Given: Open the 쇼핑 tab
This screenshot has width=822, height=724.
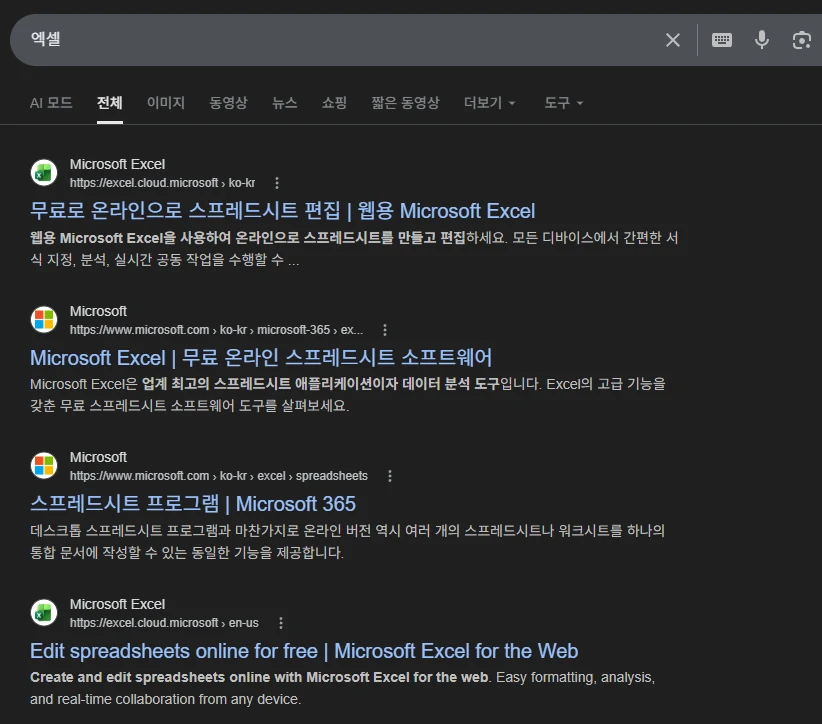Looking at the screenshot, I should 335,102.
